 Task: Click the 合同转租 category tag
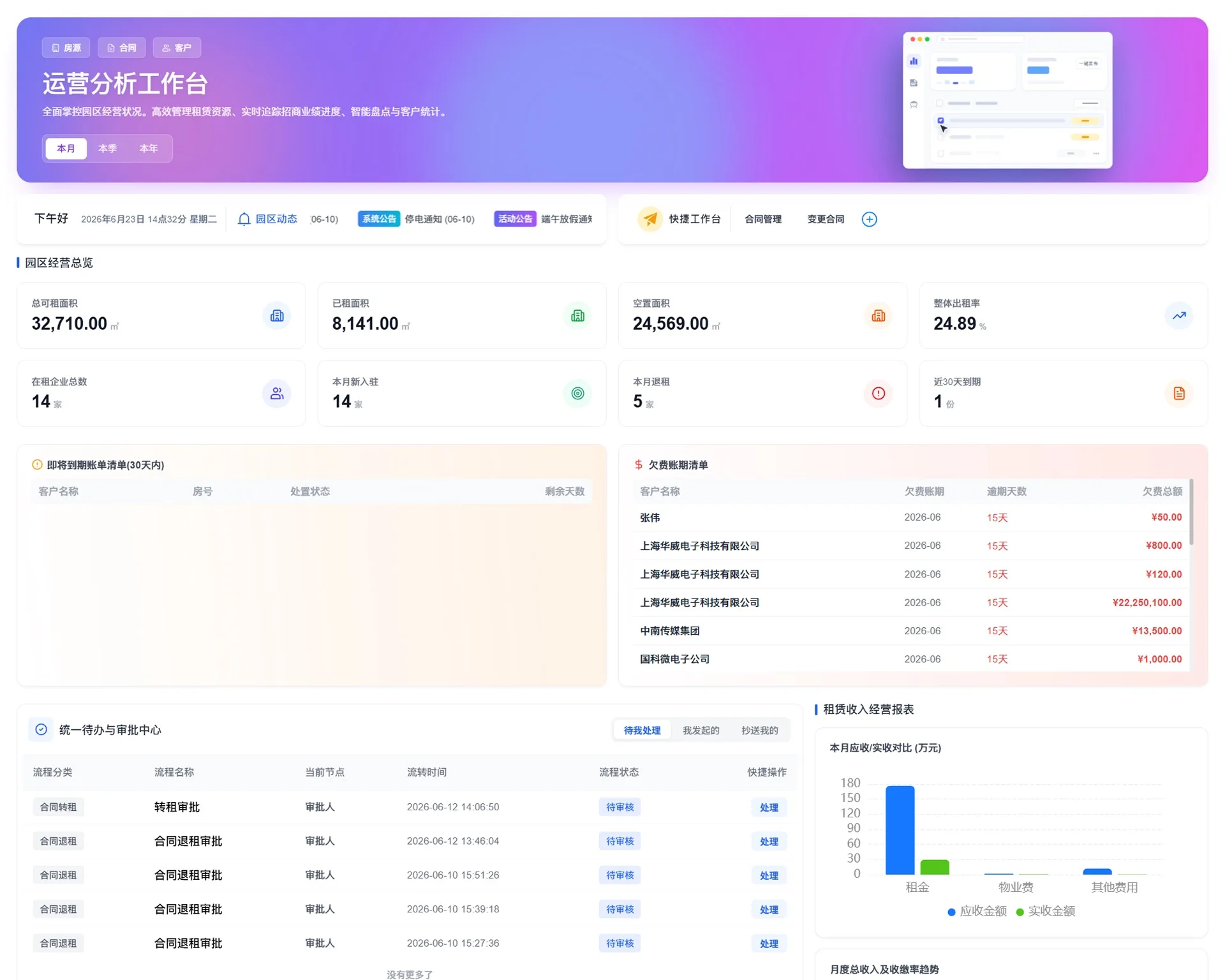point(58,807)
